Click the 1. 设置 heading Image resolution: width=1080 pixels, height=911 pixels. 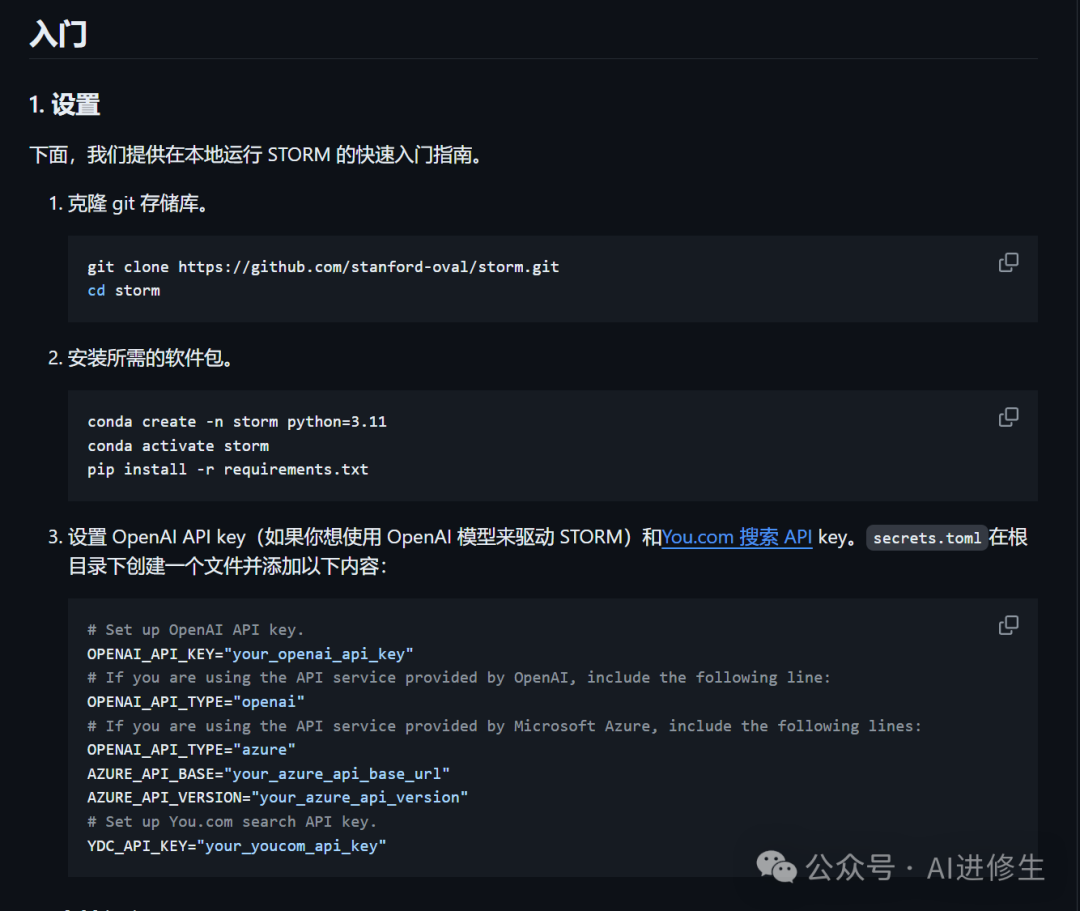(x=65, y=105)
